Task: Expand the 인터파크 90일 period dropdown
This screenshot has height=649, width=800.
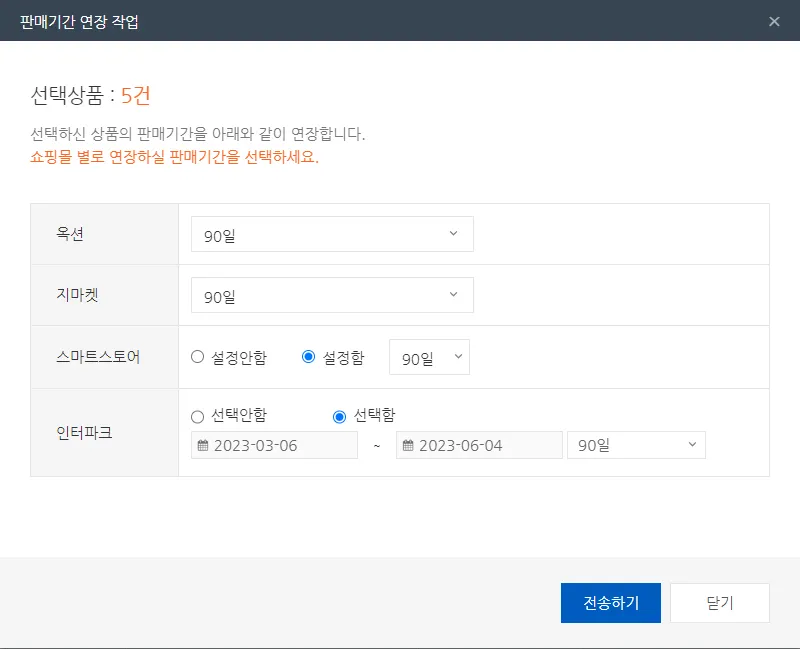Action: tap(636, 445)
